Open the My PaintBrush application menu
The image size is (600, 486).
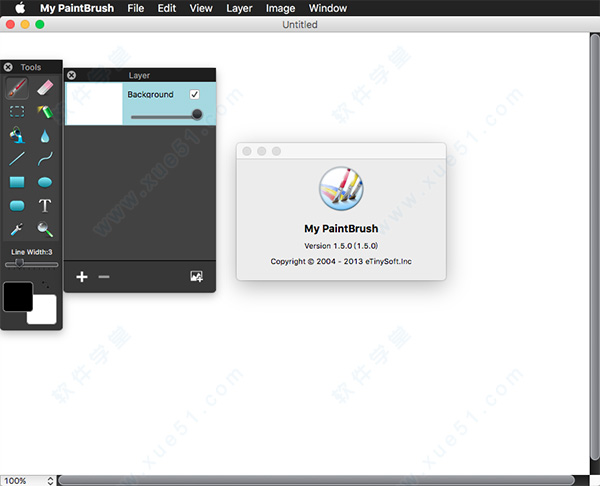click(x=77, y=8)
